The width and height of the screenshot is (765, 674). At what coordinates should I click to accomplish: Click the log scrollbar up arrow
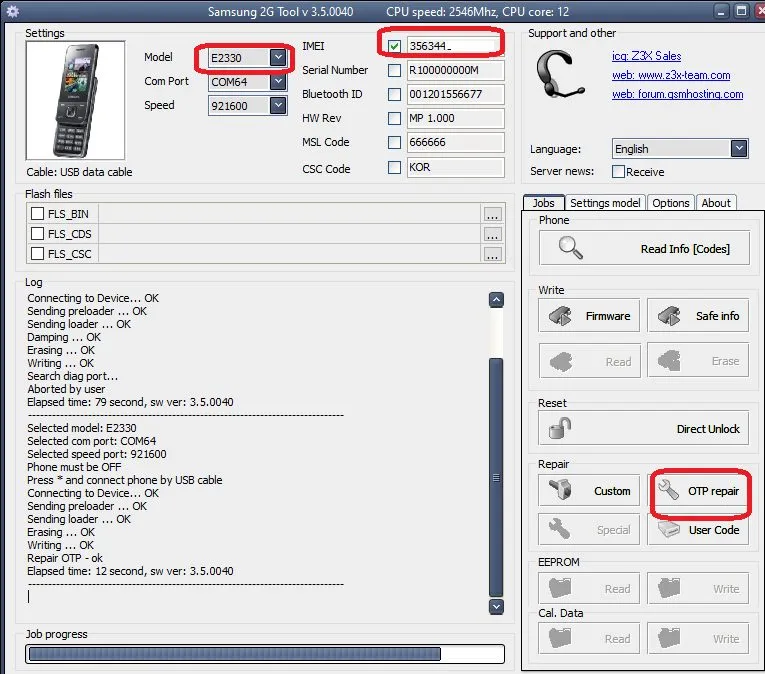tap(496, 299)
